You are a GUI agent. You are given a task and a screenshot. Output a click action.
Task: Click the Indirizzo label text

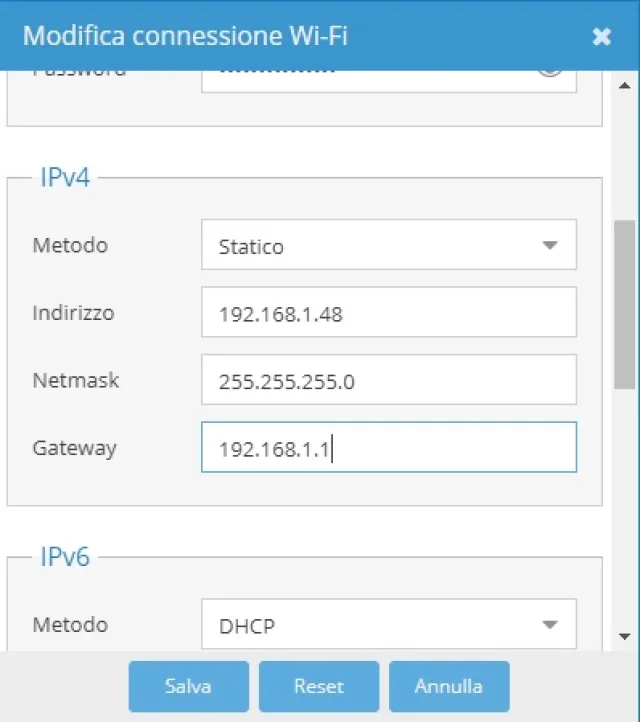(x=73, y=313)
